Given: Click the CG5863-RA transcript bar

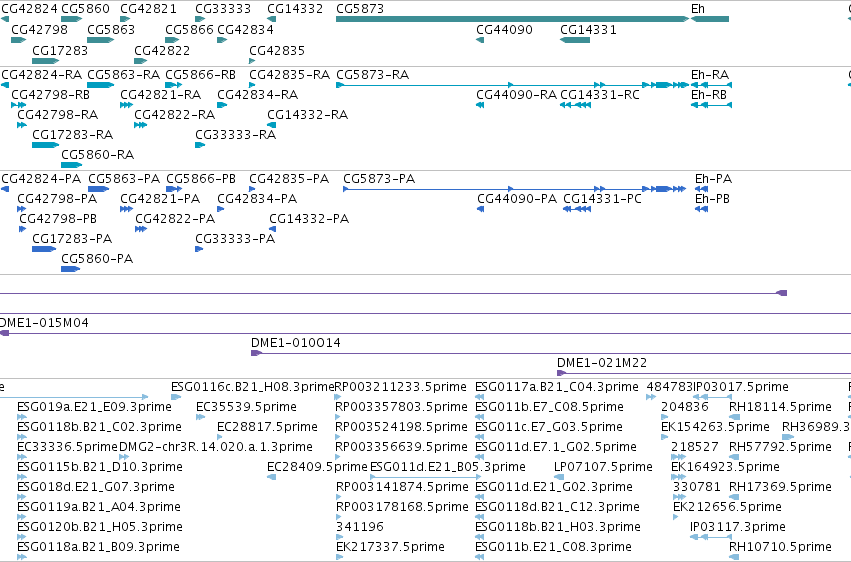Looking at the screenshot, I should (x=100, y=85).
